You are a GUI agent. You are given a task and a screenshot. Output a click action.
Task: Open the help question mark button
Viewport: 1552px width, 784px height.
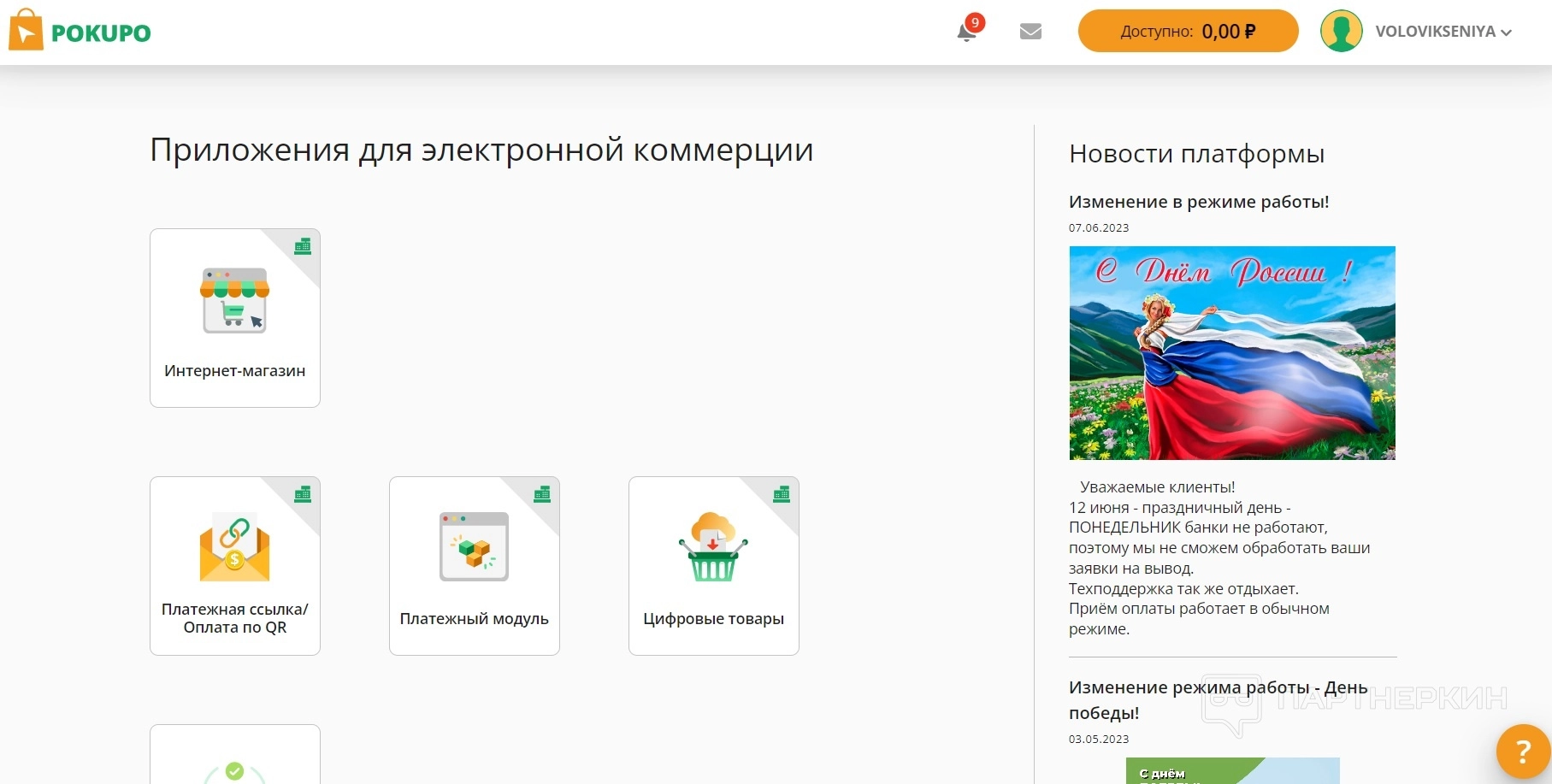click(1523, 752)
